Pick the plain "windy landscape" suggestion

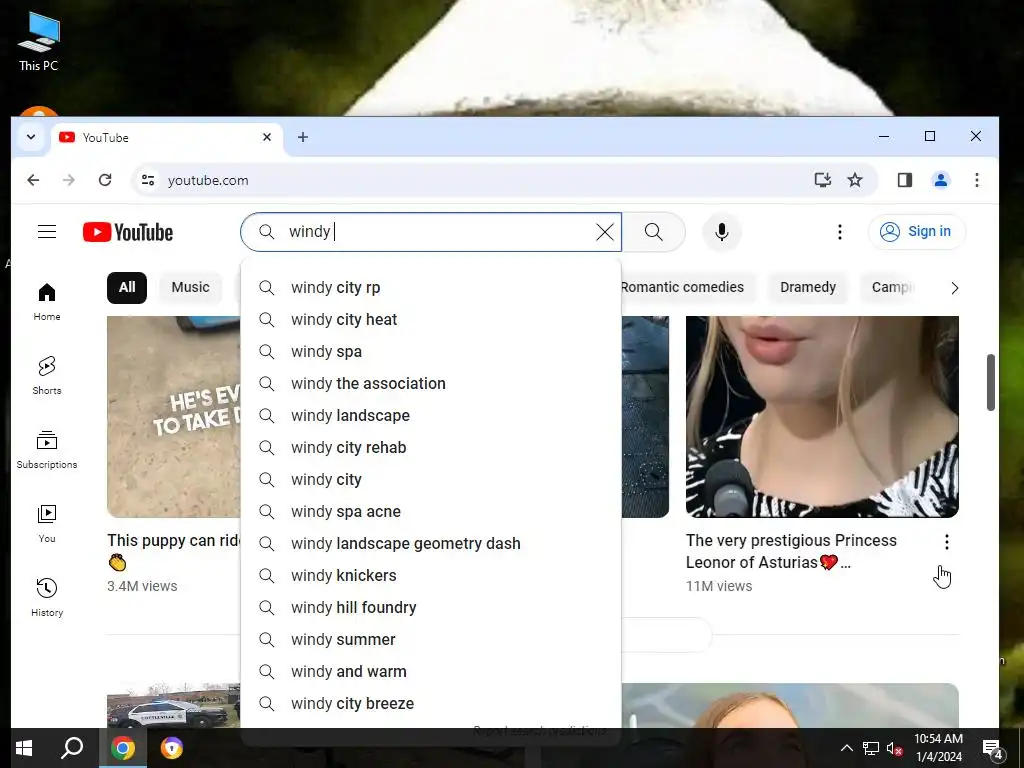[431, 416]
